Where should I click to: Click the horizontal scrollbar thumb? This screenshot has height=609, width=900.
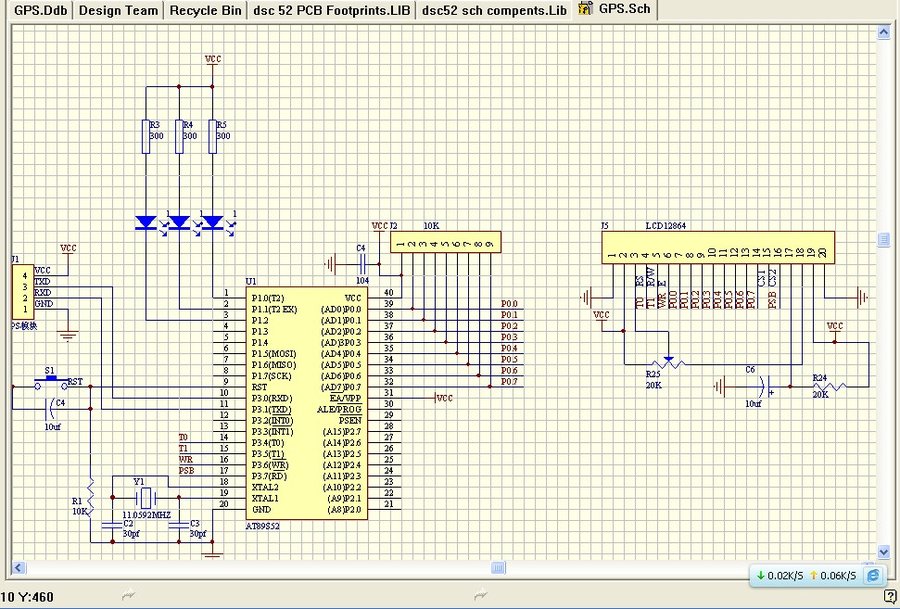pyautogui.click(x=498, y=567)
